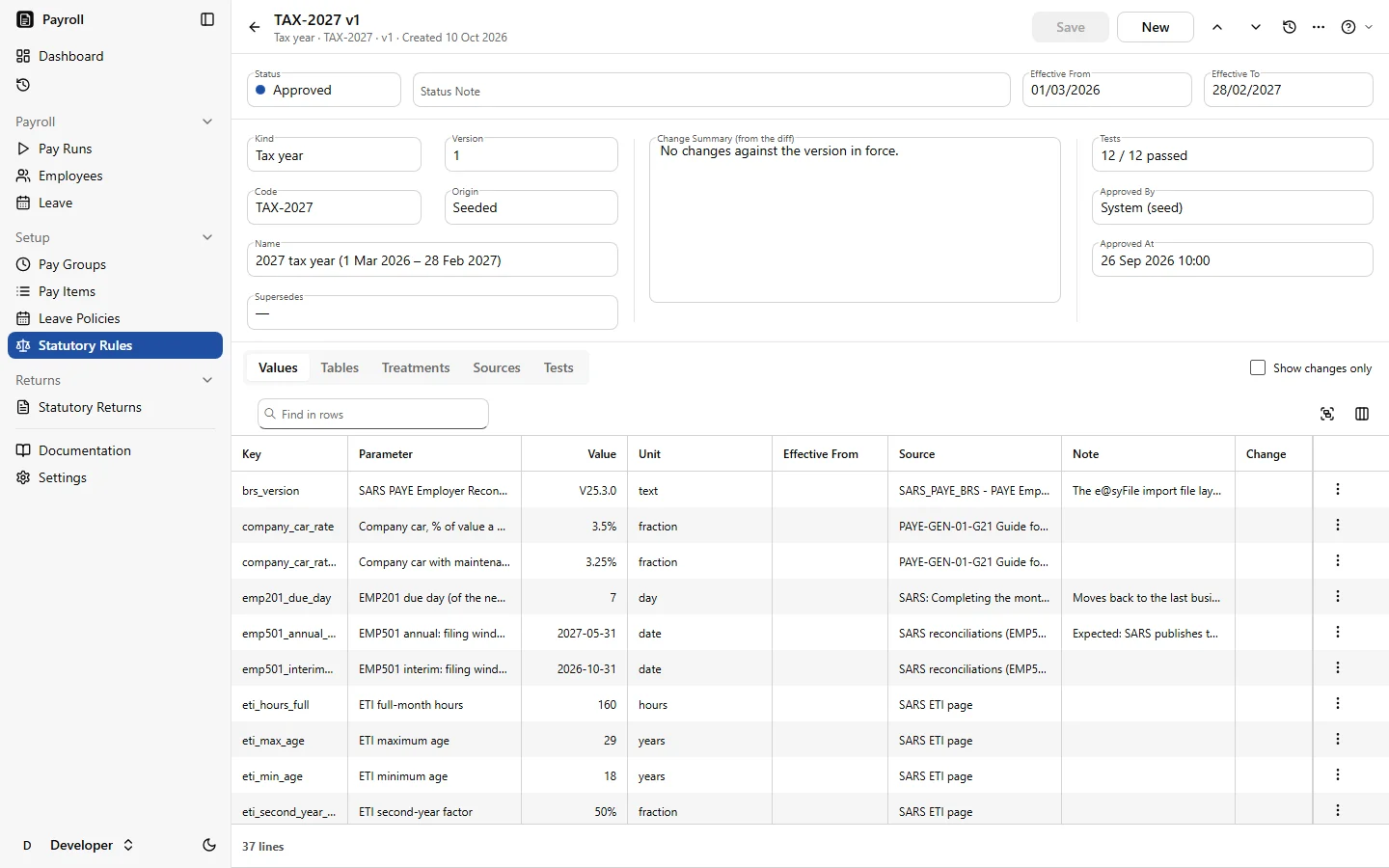Open Statutory Returns in the sidebar
This screenshot has height=868, width=1389.
click(x=116, y=407)
